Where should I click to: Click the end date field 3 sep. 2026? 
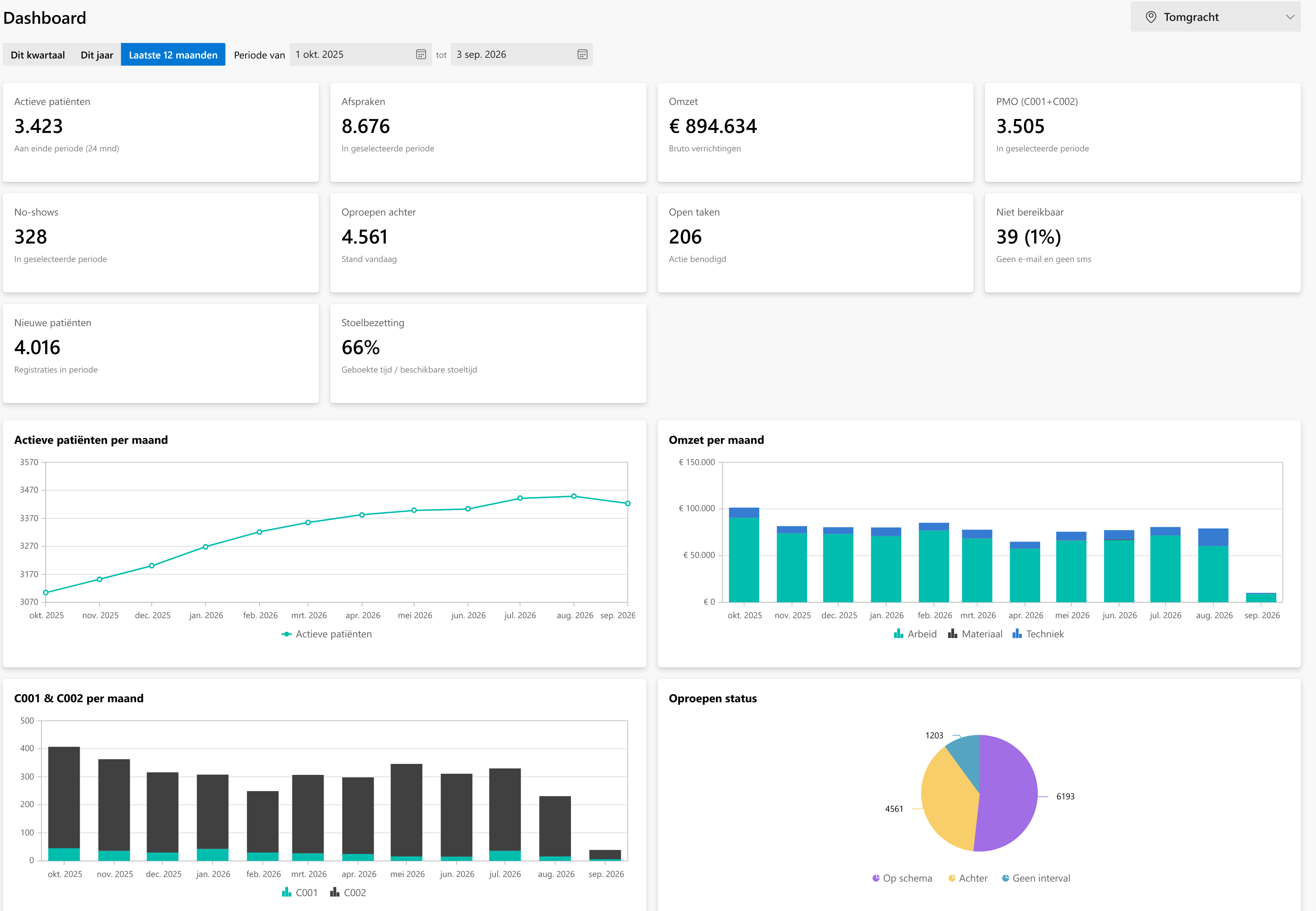click(522, 54)
